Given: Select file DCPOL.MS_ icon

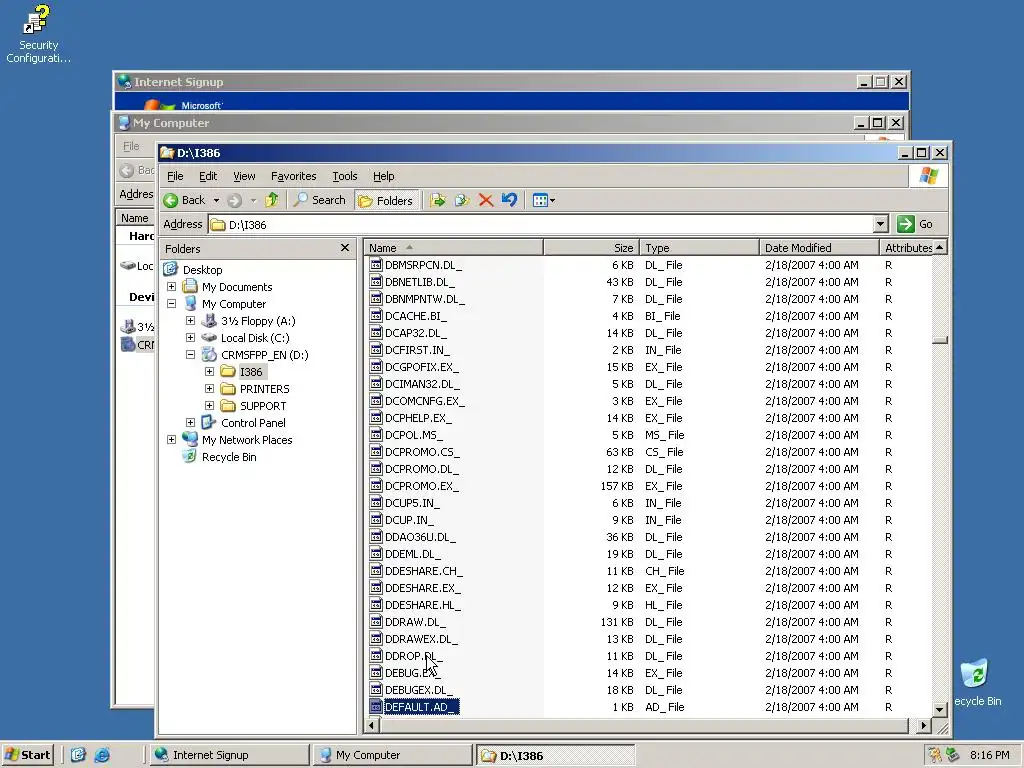Looking at the screenshot, I should [x=376, y=435].
